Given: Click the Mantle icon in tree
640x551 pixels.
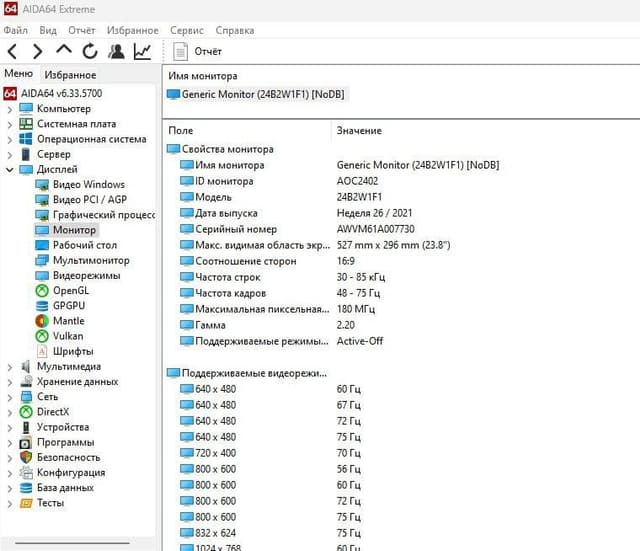Looking at the screenshot, I should click(42, 321).
